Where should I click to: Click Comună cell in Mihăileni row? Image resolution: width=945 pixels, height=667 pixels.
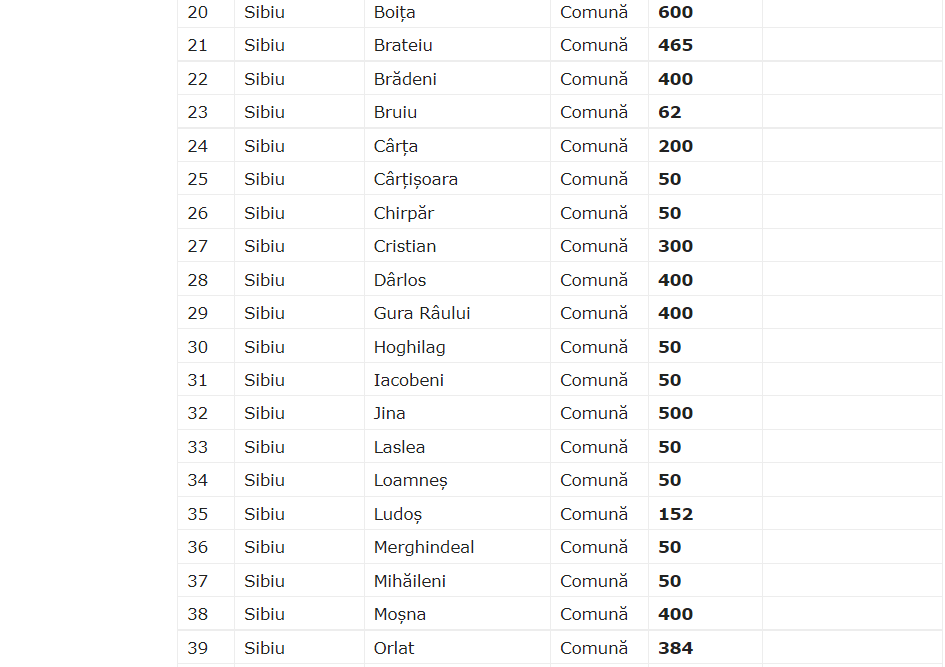click(x=594, y=581)
